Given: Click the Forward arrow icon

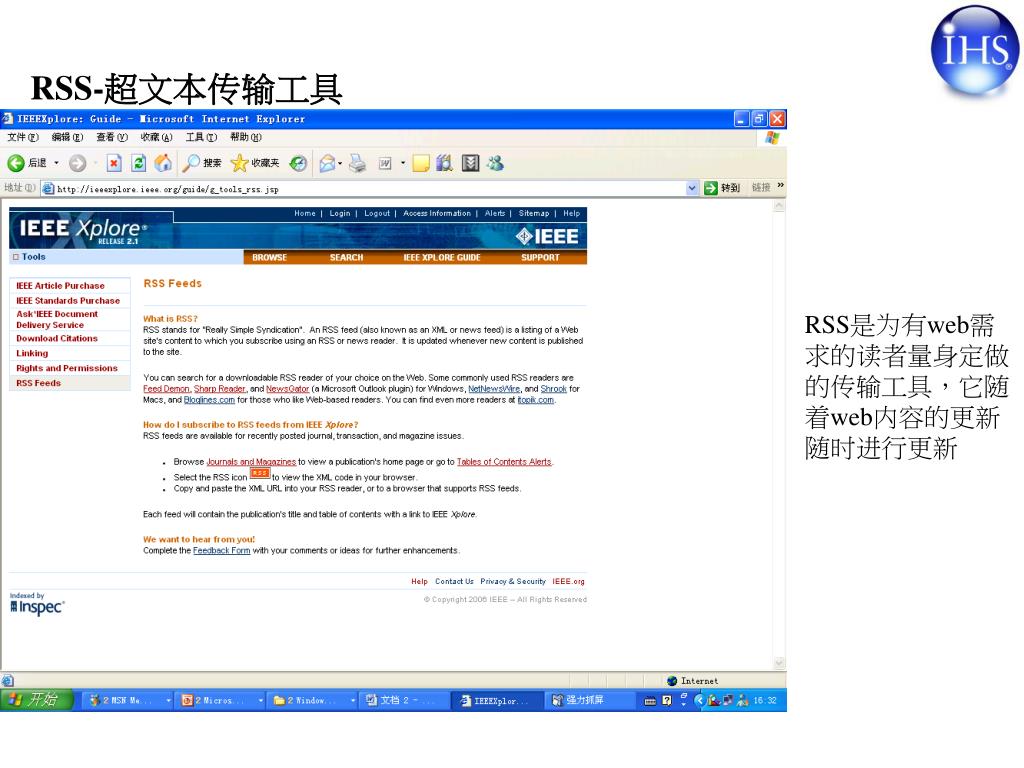Looking at the screenshot, I should pyautogui.click(x=77, y=163).
